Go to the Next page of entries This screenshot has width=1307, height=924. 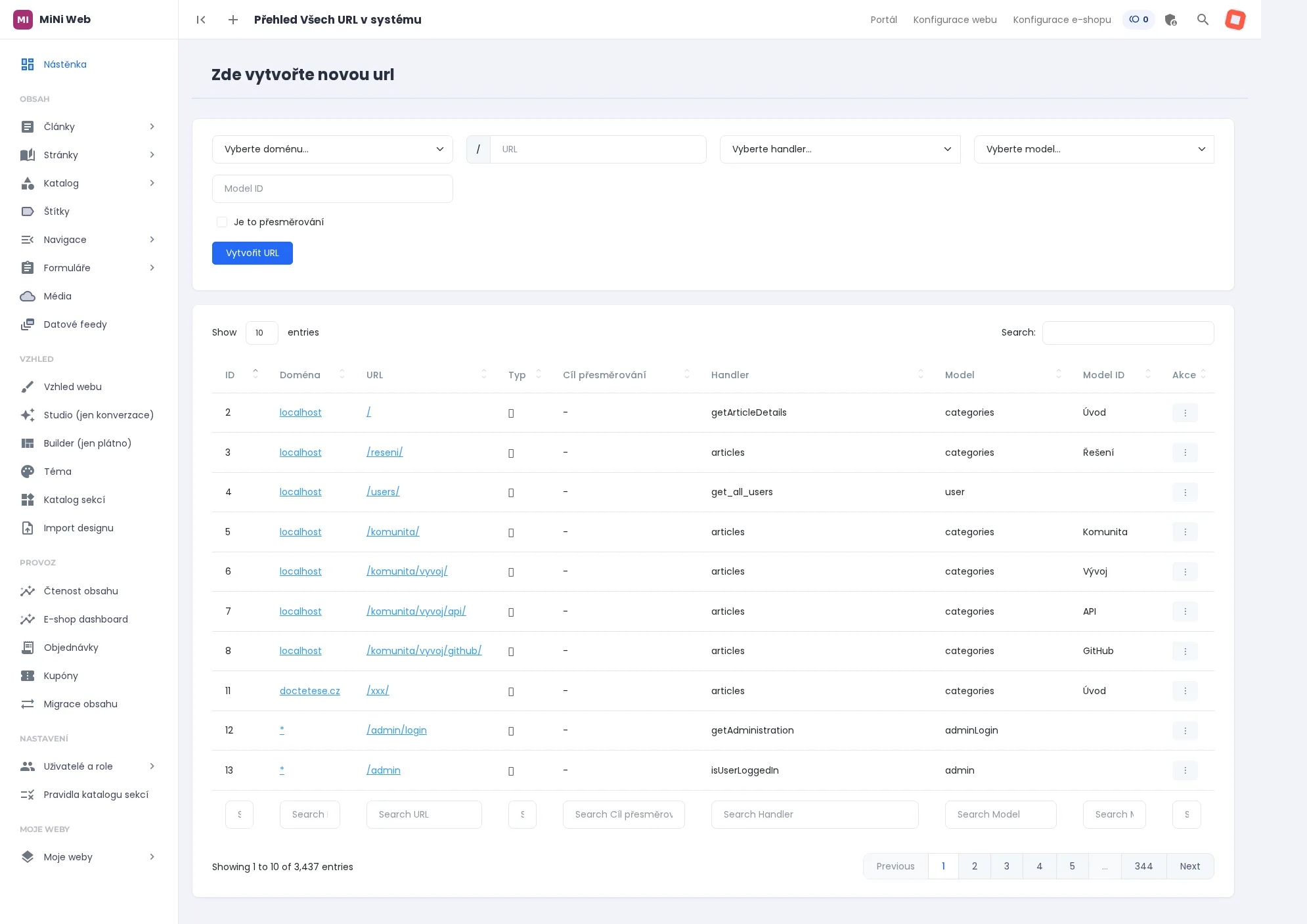tap(1190, 866)
